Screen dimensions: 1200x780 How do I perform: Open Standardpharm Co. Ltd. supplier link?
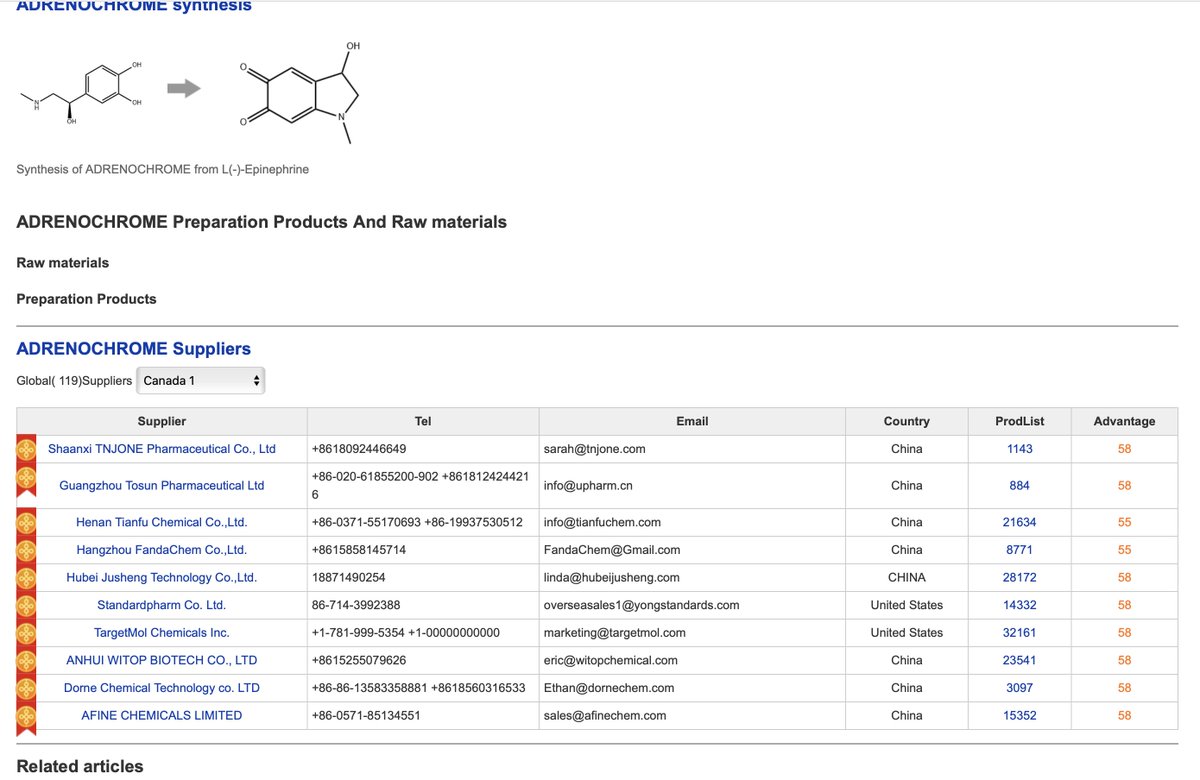[x=162, y=605]
